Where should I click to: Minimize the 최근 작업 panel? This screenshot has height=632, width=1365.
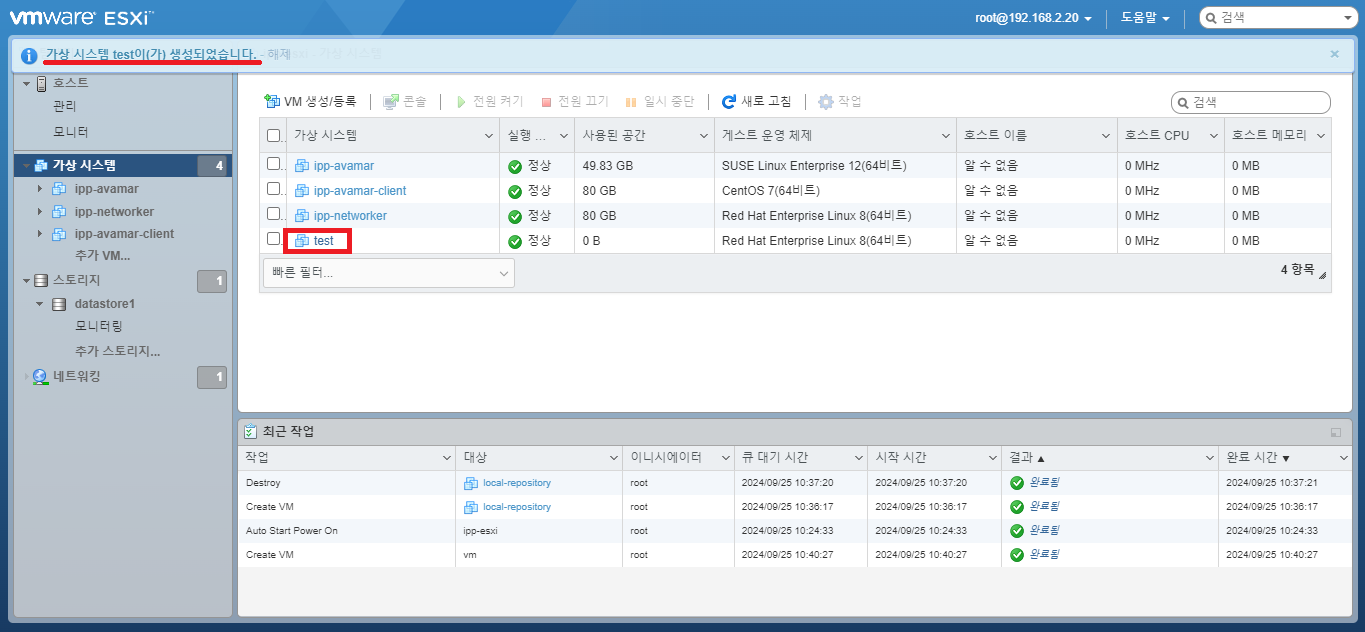coord(1336,432)
